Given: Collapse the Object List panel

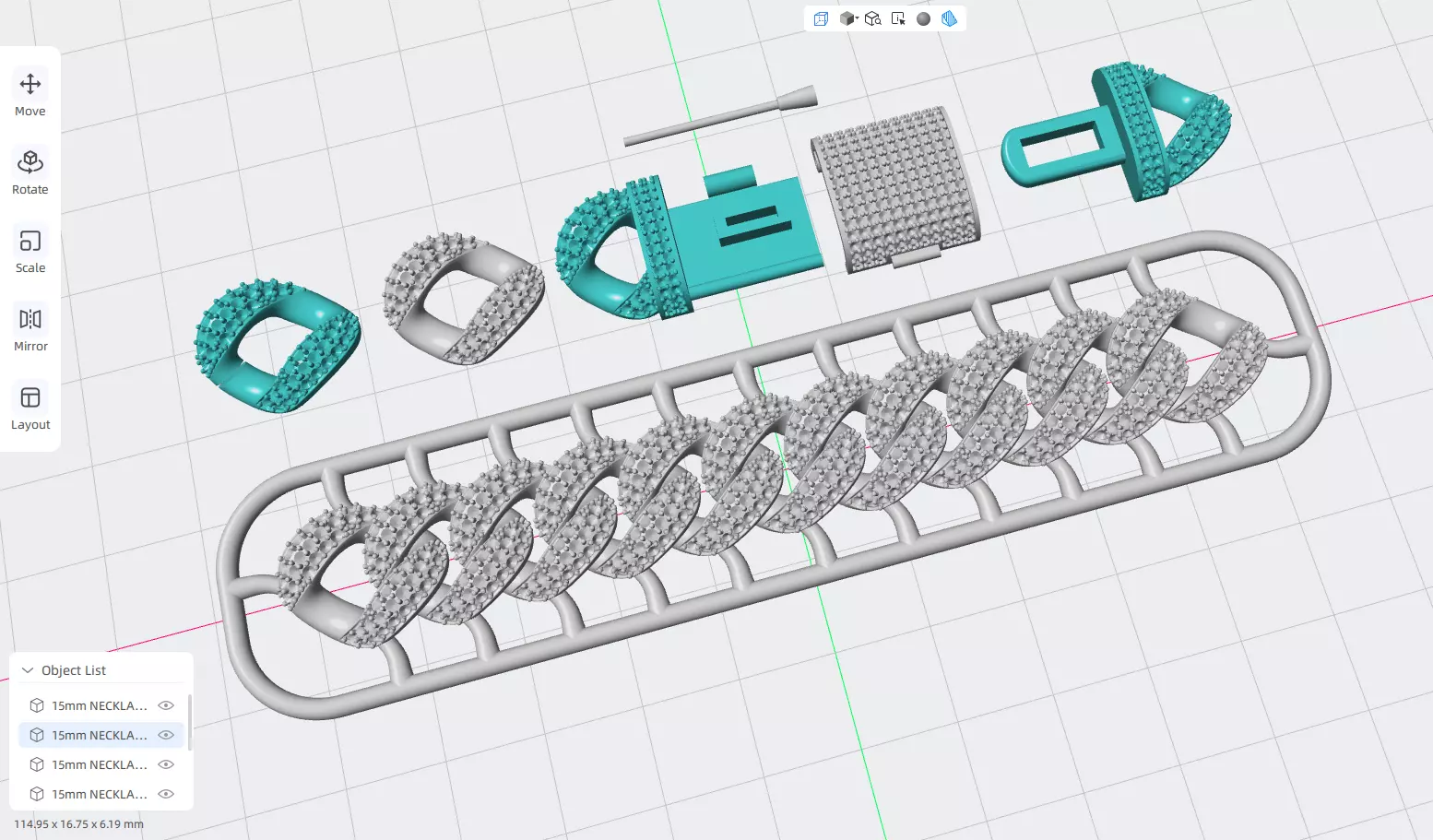Looking at the screenshot, I should coord(28,670).
